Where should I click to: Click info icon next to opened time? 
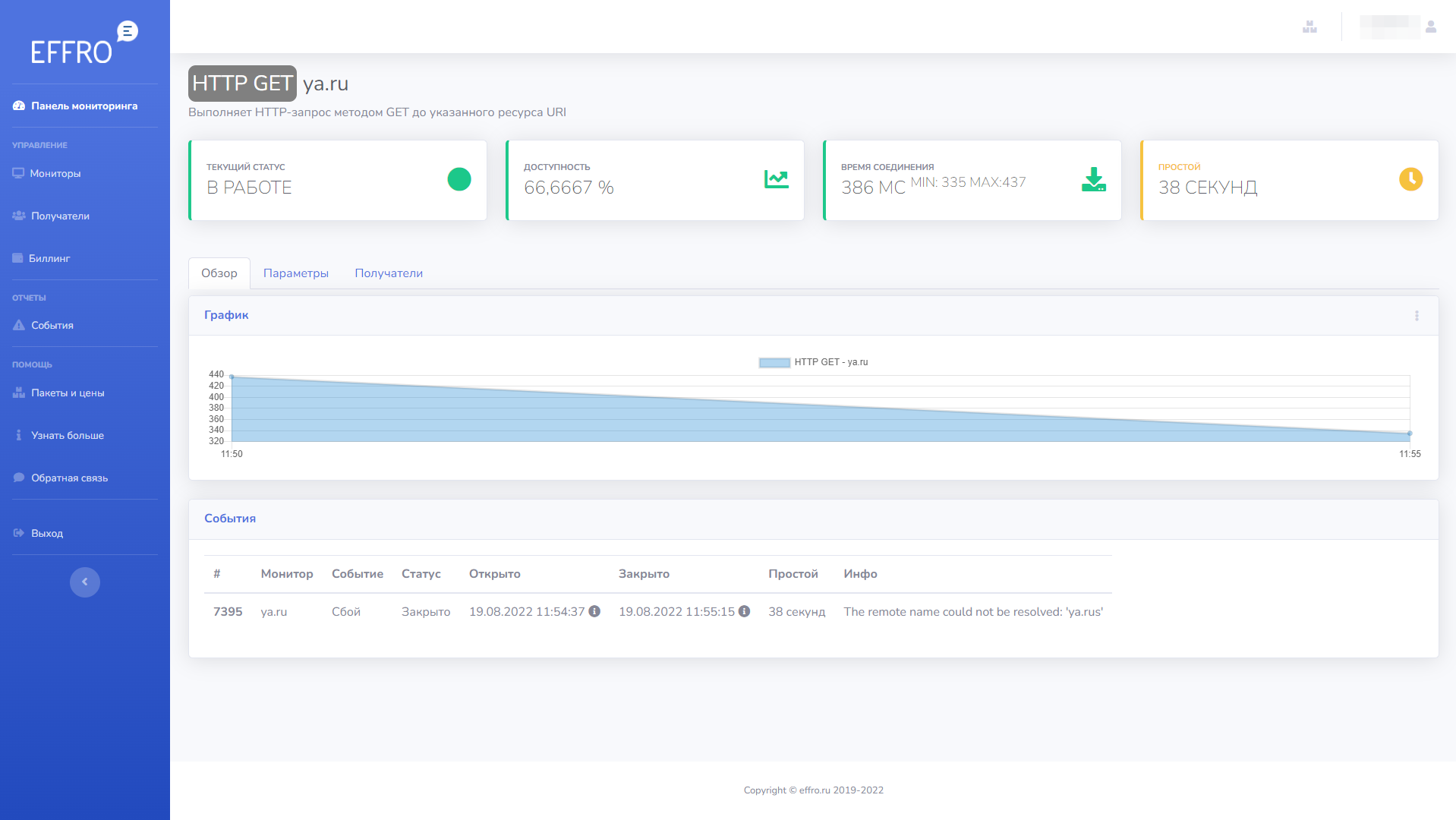[x=594, y=611]
